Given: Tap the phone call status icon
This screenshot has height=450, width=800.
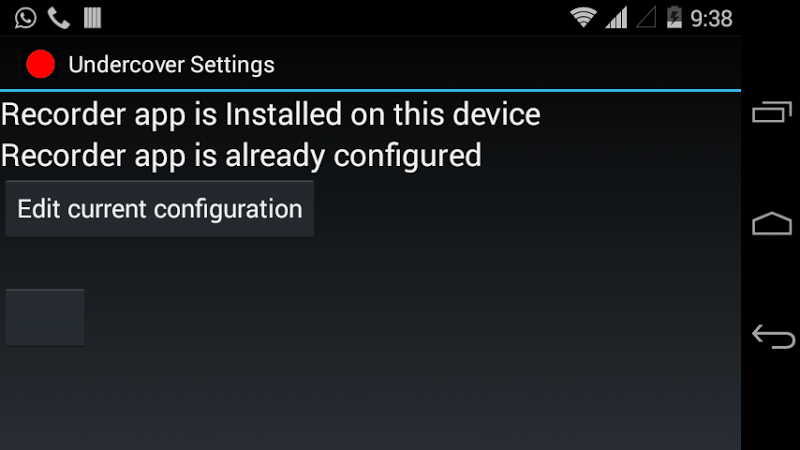Looking at the screenshot, I should pos(59,18).
